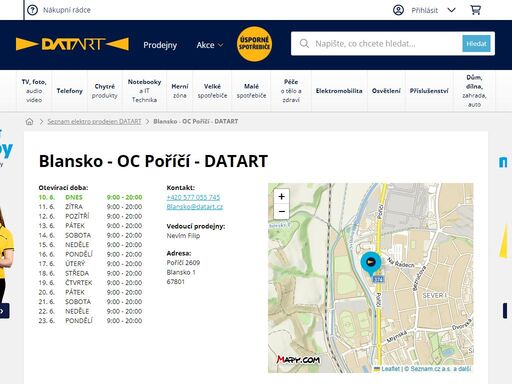Open Péče o tělo a zdraví category

[x=291, y=91]
